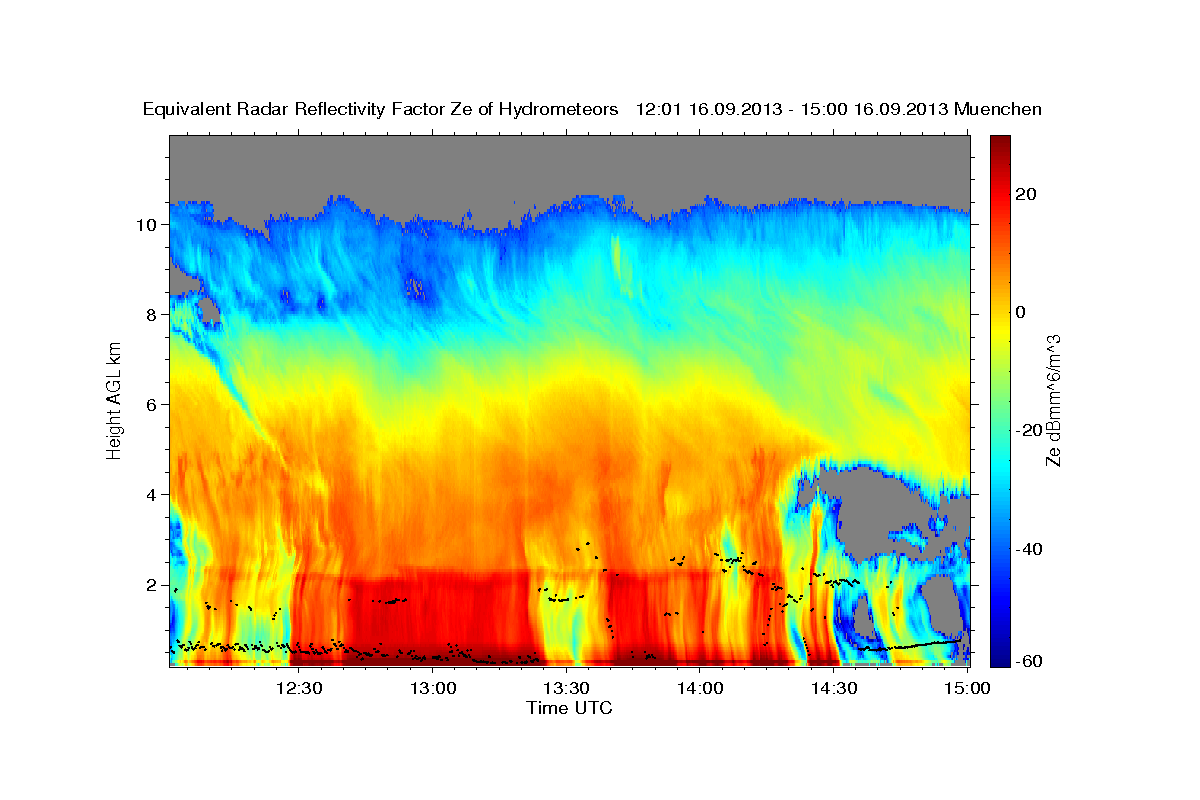Screen dimensions: 1200x800
Task: Click the small gray hole near 8 km height
Action: pyautogui.click(x=209, y=308)
